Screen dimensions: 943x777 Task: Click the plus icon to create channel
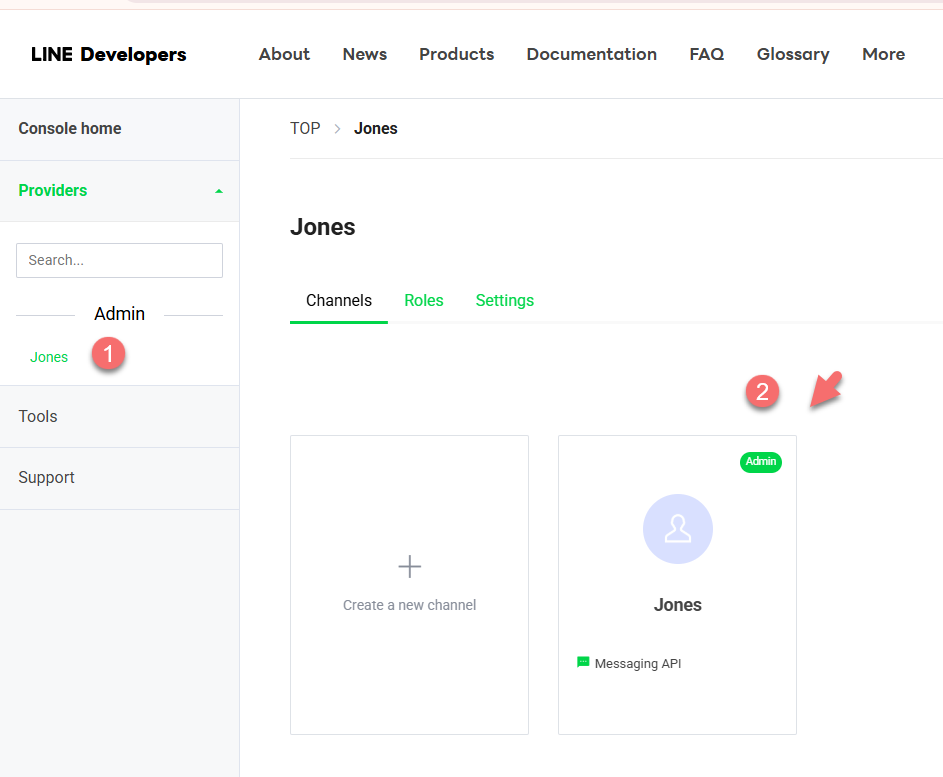coord(410,567)
